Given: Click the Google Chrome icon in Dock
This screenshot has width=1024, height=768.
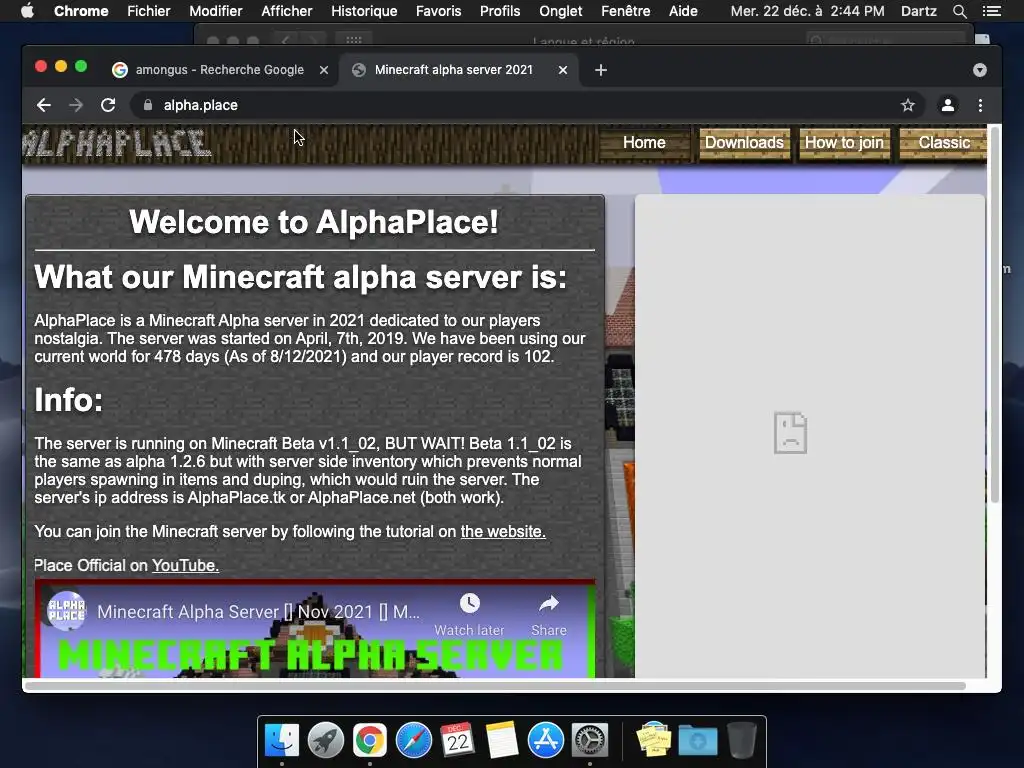Looking at the screenshot, I should pyautogui.click(x=370, y=740).
